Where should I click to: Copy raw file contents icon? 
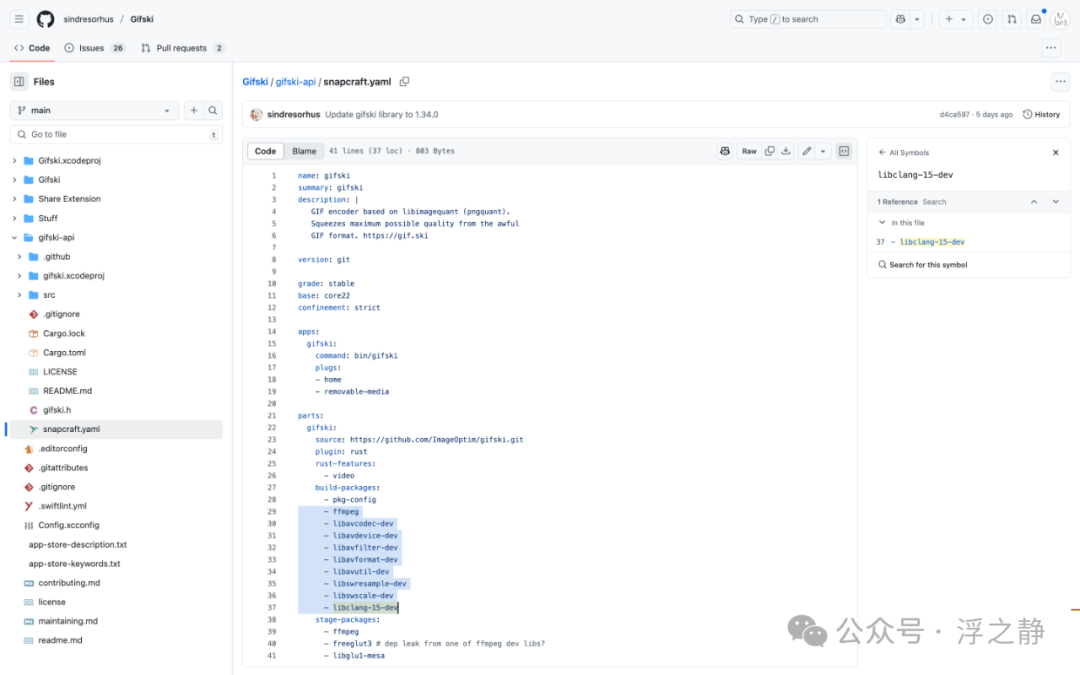pos(769,151)
